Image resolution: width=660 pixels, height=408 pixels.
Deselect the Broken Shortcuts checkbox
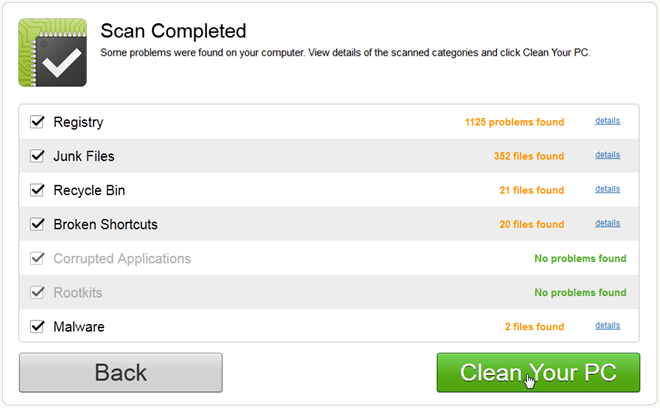pyautogui.click(x=38, y=224)
